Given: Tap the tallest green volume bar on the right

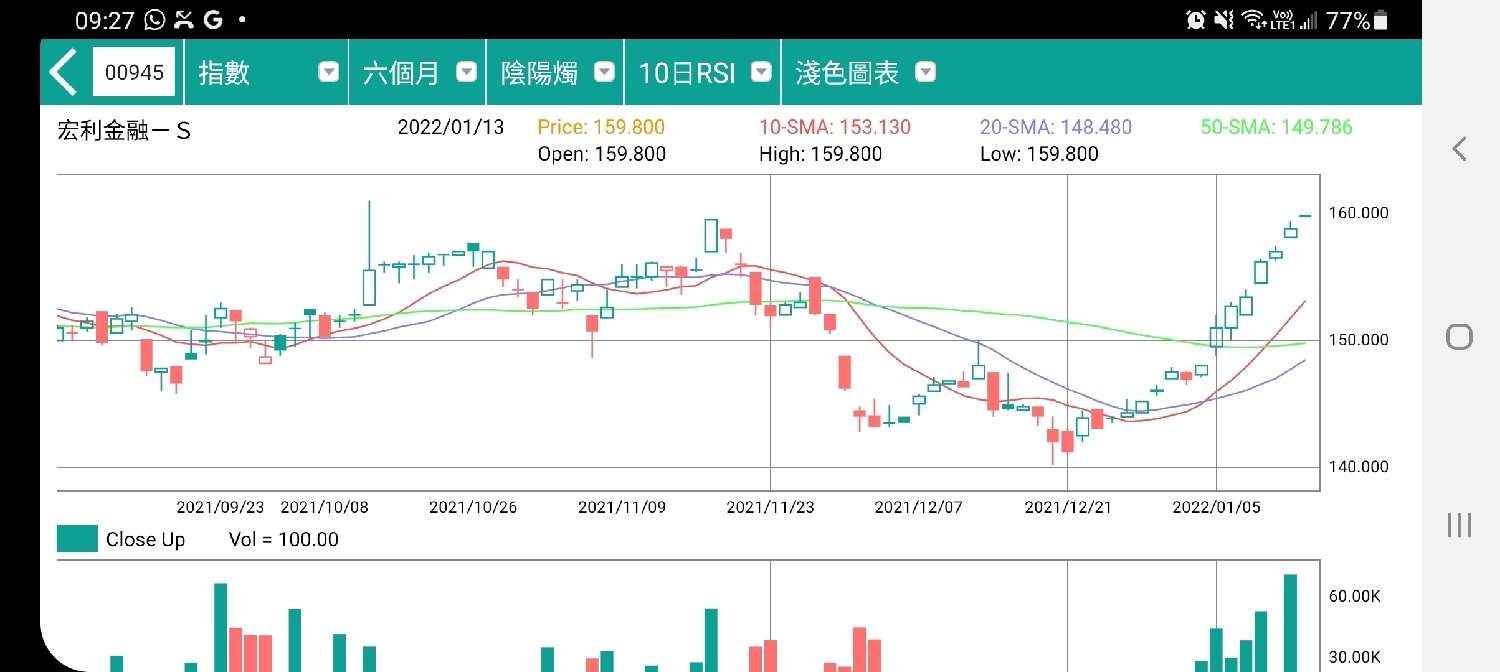Looking at the screenshot, I should tap(1290, 622).
